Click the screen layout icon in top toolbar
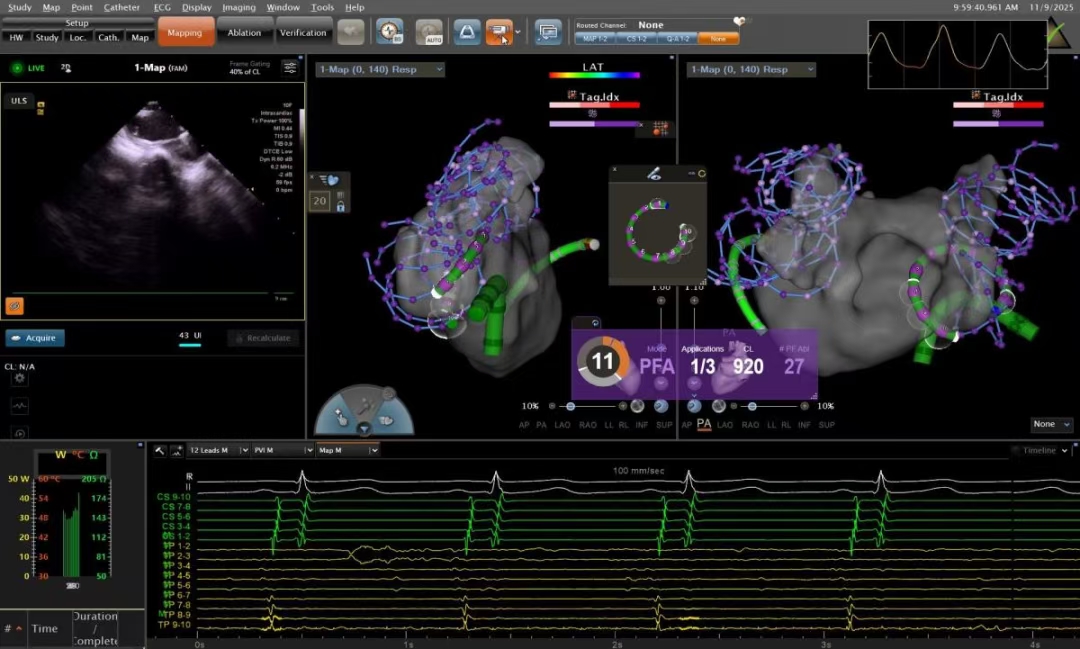The height and width of the screenshot is (649, 1080). 548,32
